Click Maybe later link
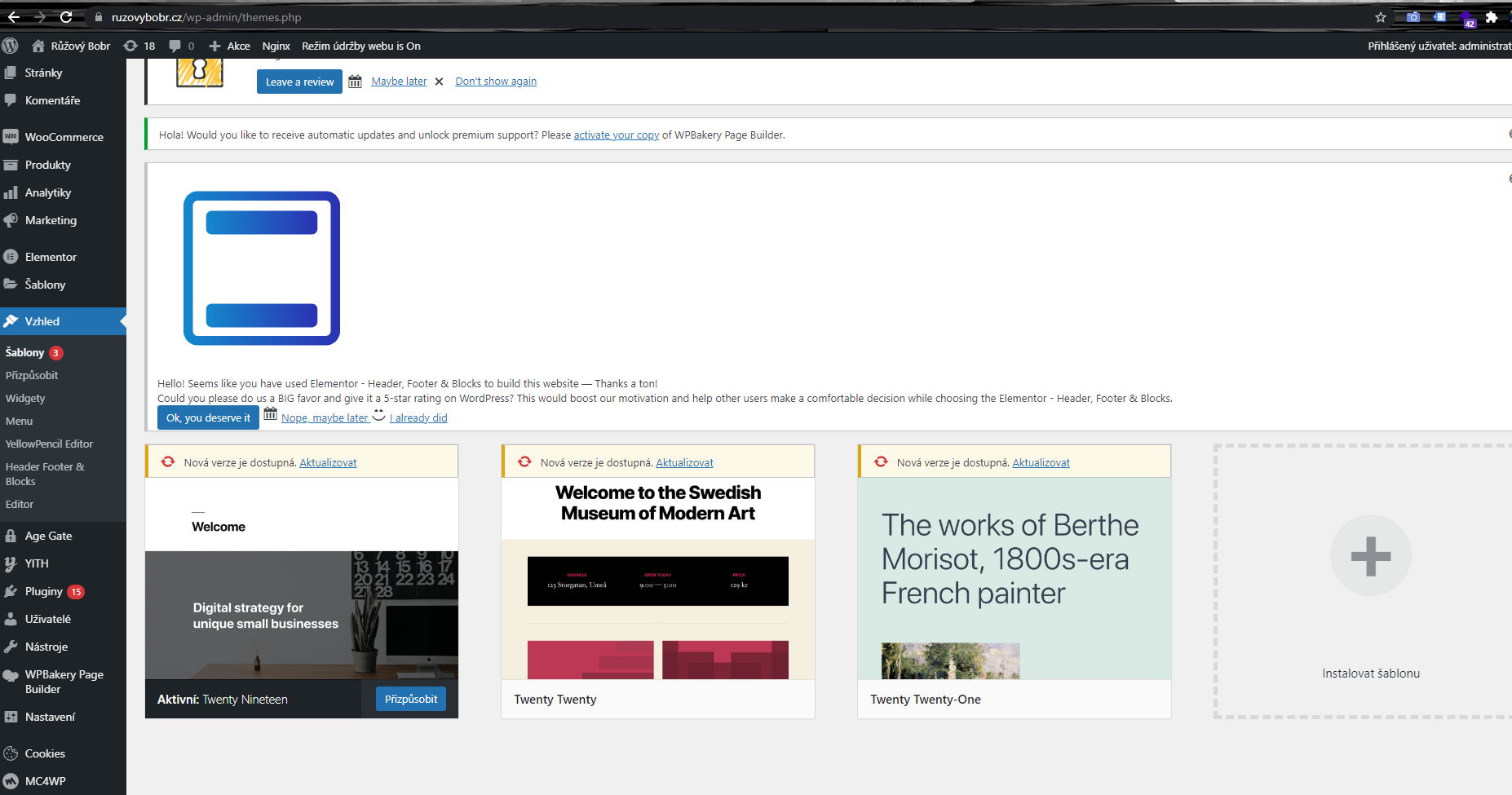The width and height of the screenshot is (1512, 795). [x=399, y=82]
